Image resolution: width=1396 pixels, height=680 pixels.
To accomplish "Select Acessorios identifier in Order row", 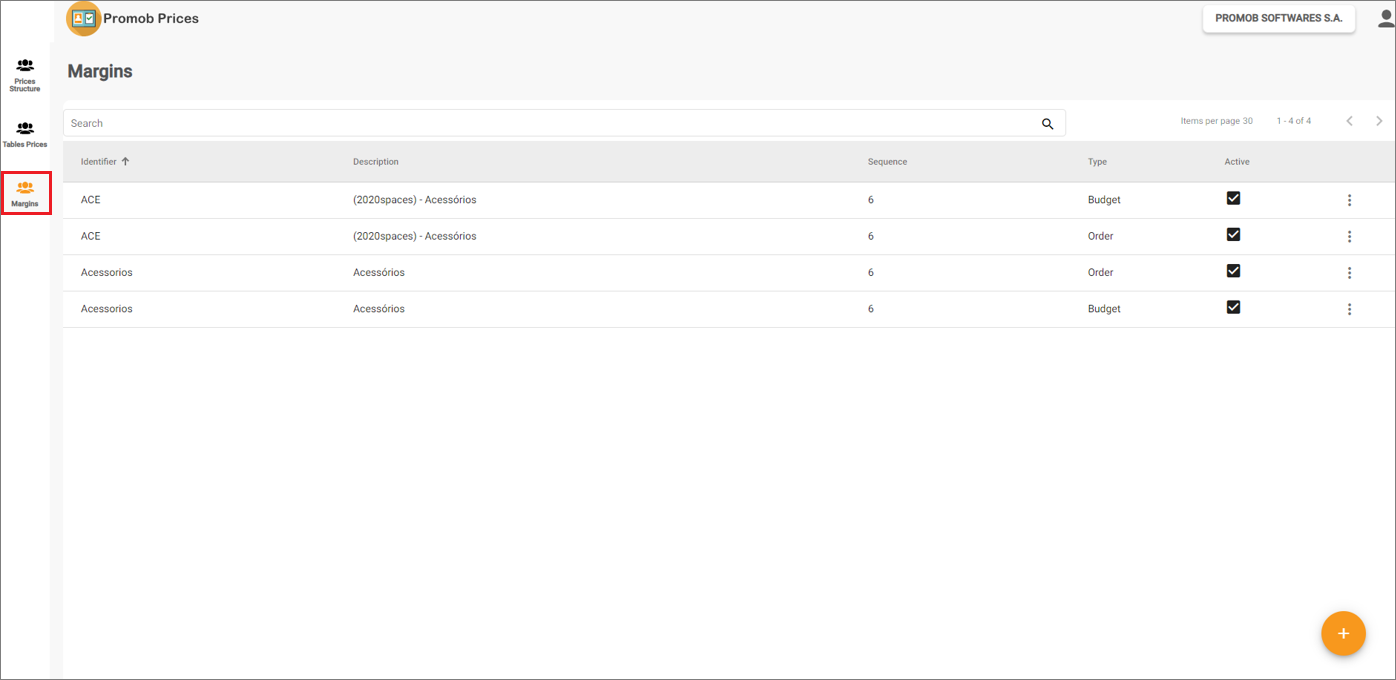I will tap(107, 272).
